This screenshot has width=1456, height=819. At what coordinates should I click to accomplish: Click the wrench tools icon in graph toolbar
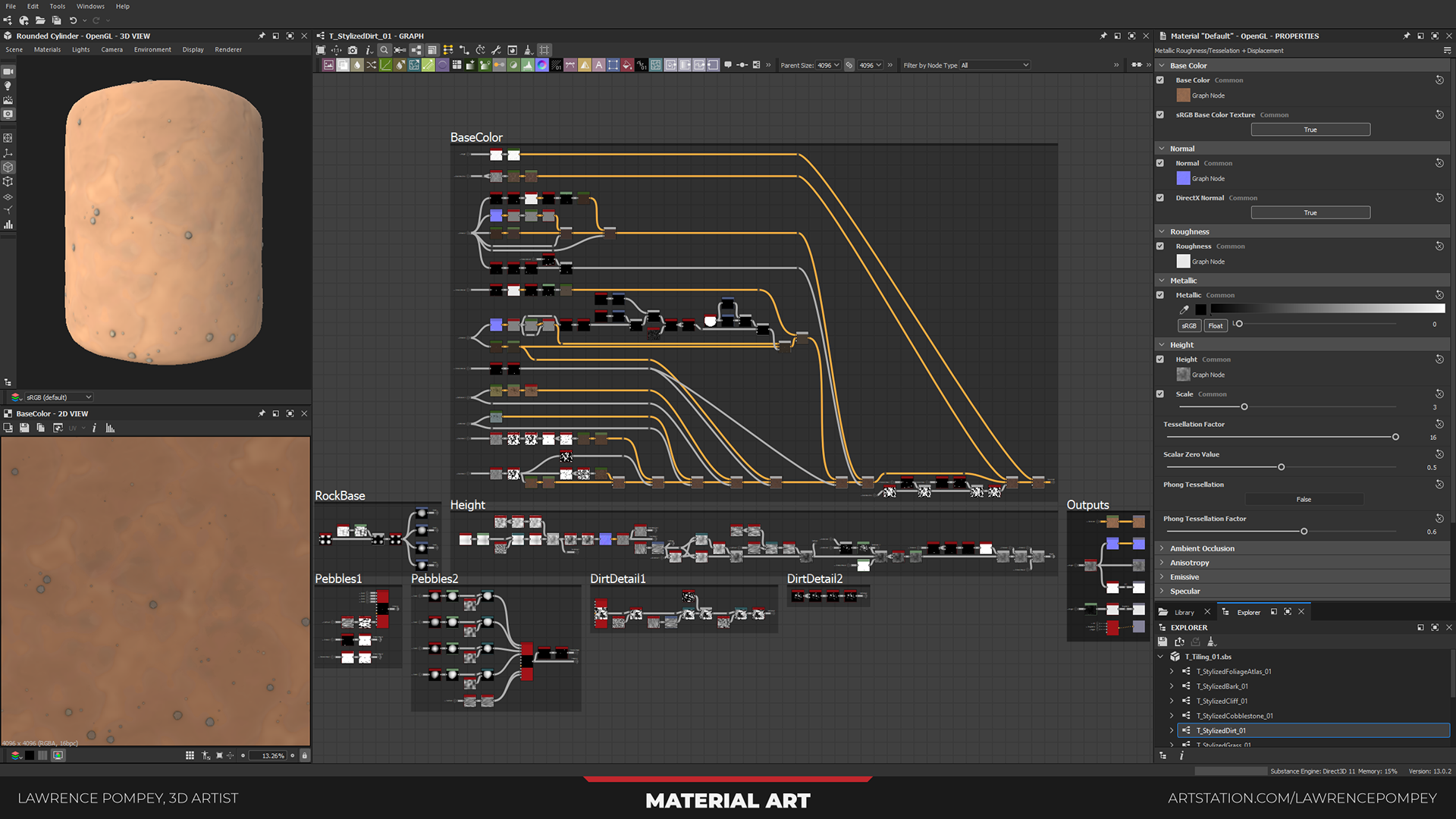496,50
